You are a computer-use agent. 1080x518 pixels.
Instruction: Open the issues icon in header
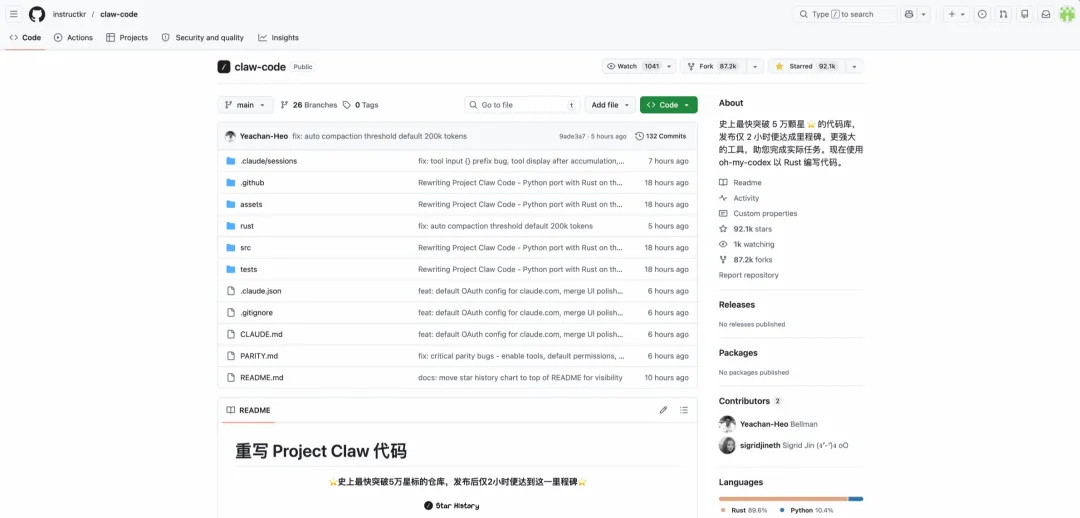click(982, 14)
